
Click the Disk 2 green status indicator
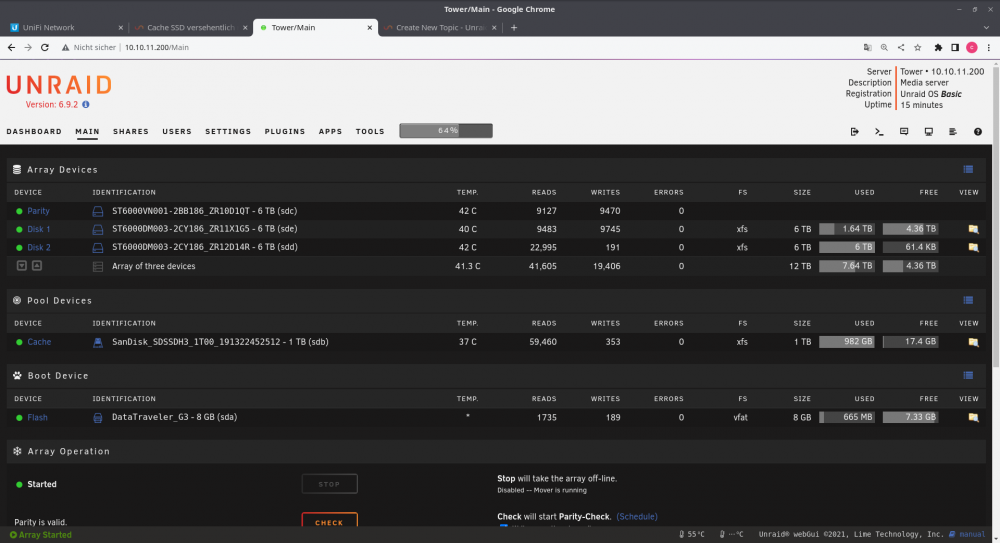(x=19, y=248)
